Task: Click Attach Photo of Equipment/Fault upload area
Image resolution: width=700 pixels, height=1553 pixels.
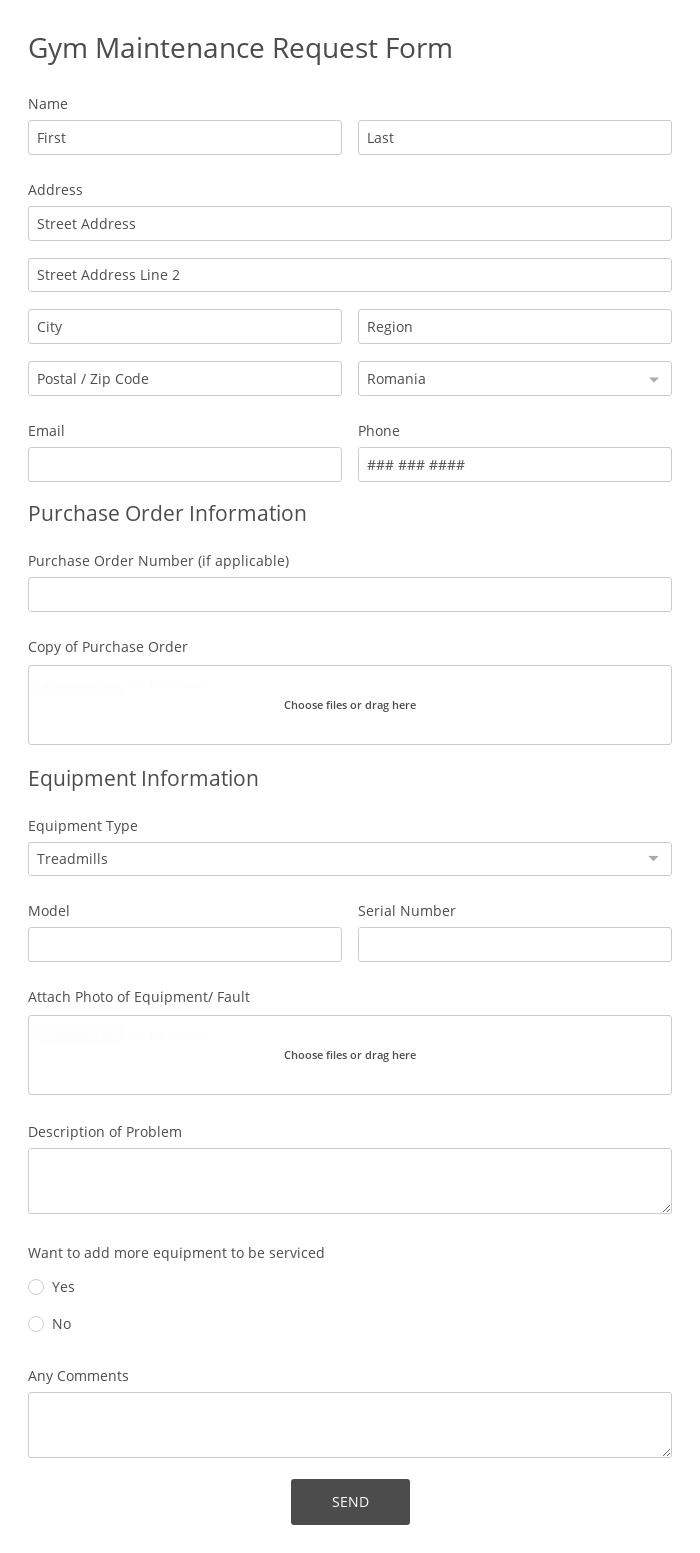Action: 350,1054
